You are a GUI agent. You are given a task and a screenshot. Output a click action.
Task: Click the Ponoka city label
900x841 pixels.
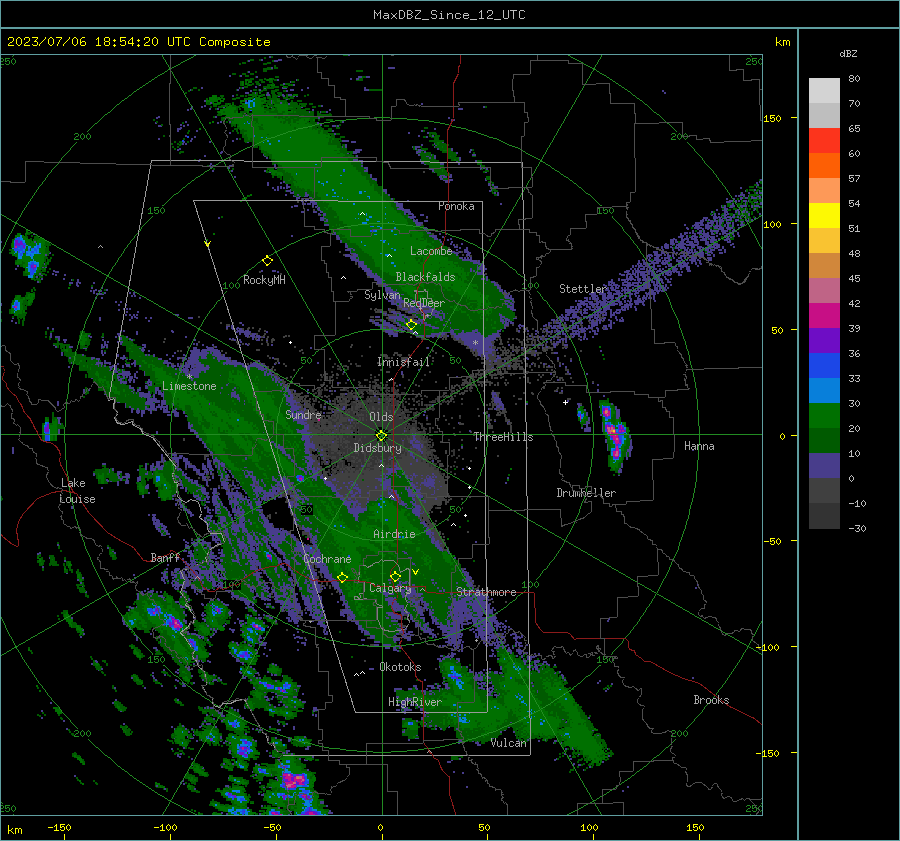[456, 206]
